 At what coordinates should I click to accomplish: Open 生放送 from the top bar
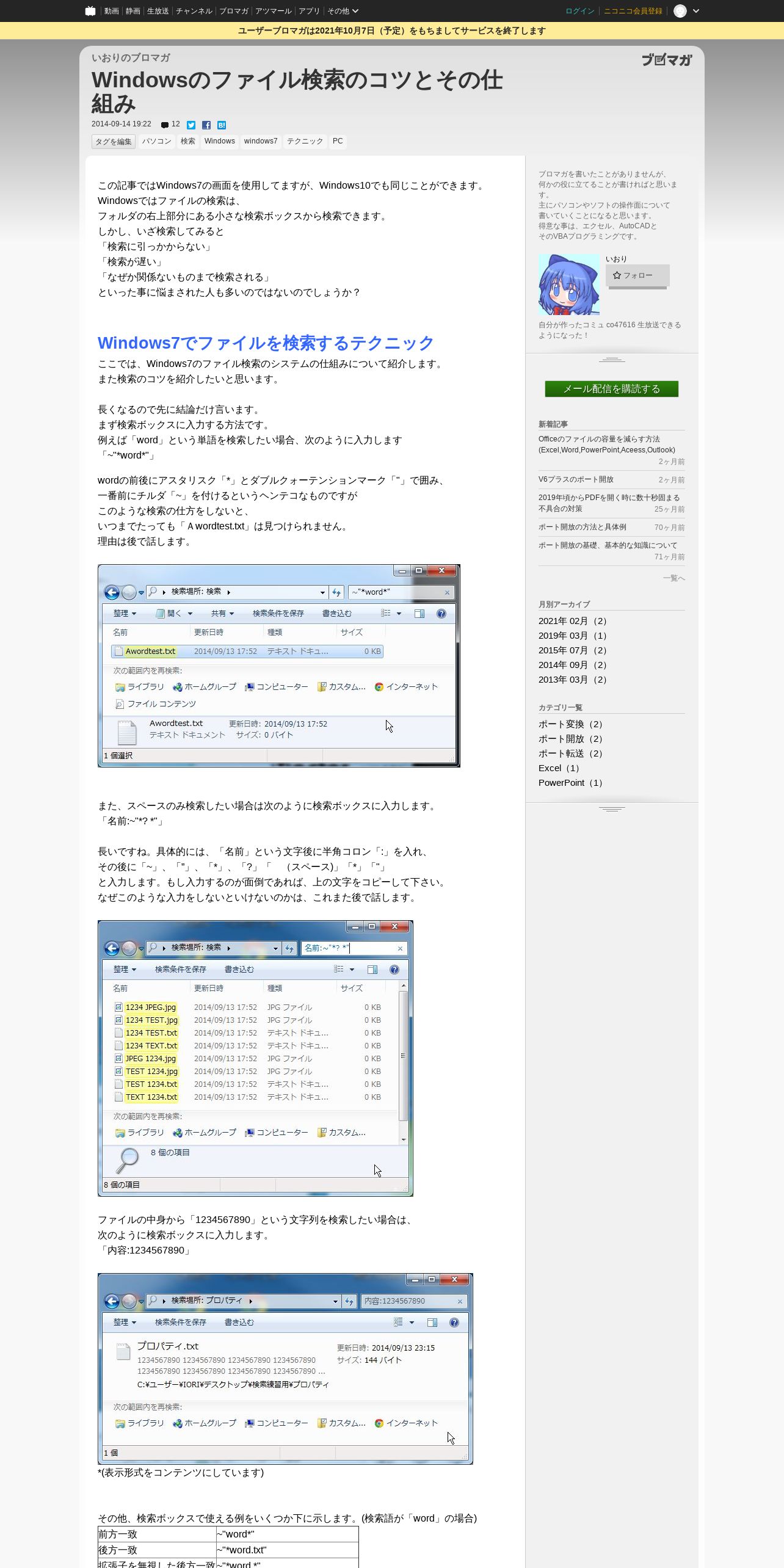158,11
